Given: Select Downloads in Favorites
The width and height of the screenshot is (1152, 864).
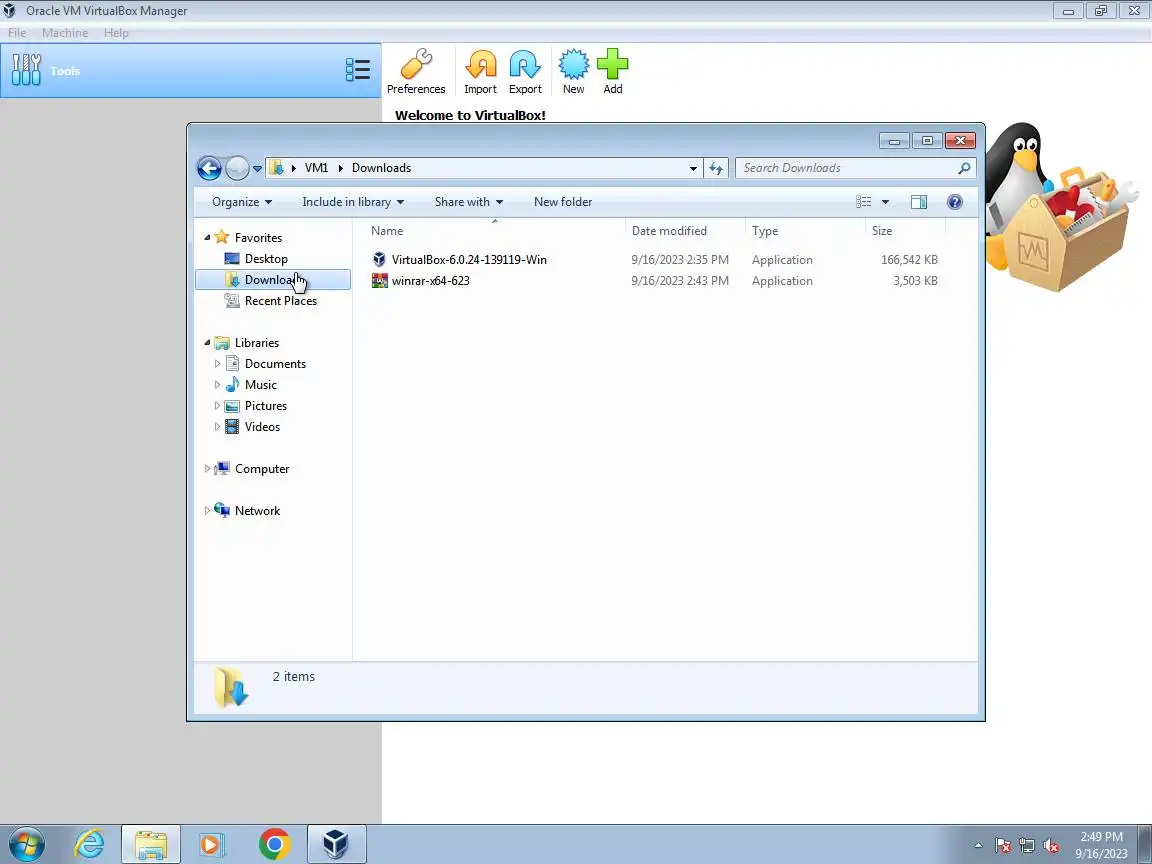Looking at the screenshot, I should (273, 280).
